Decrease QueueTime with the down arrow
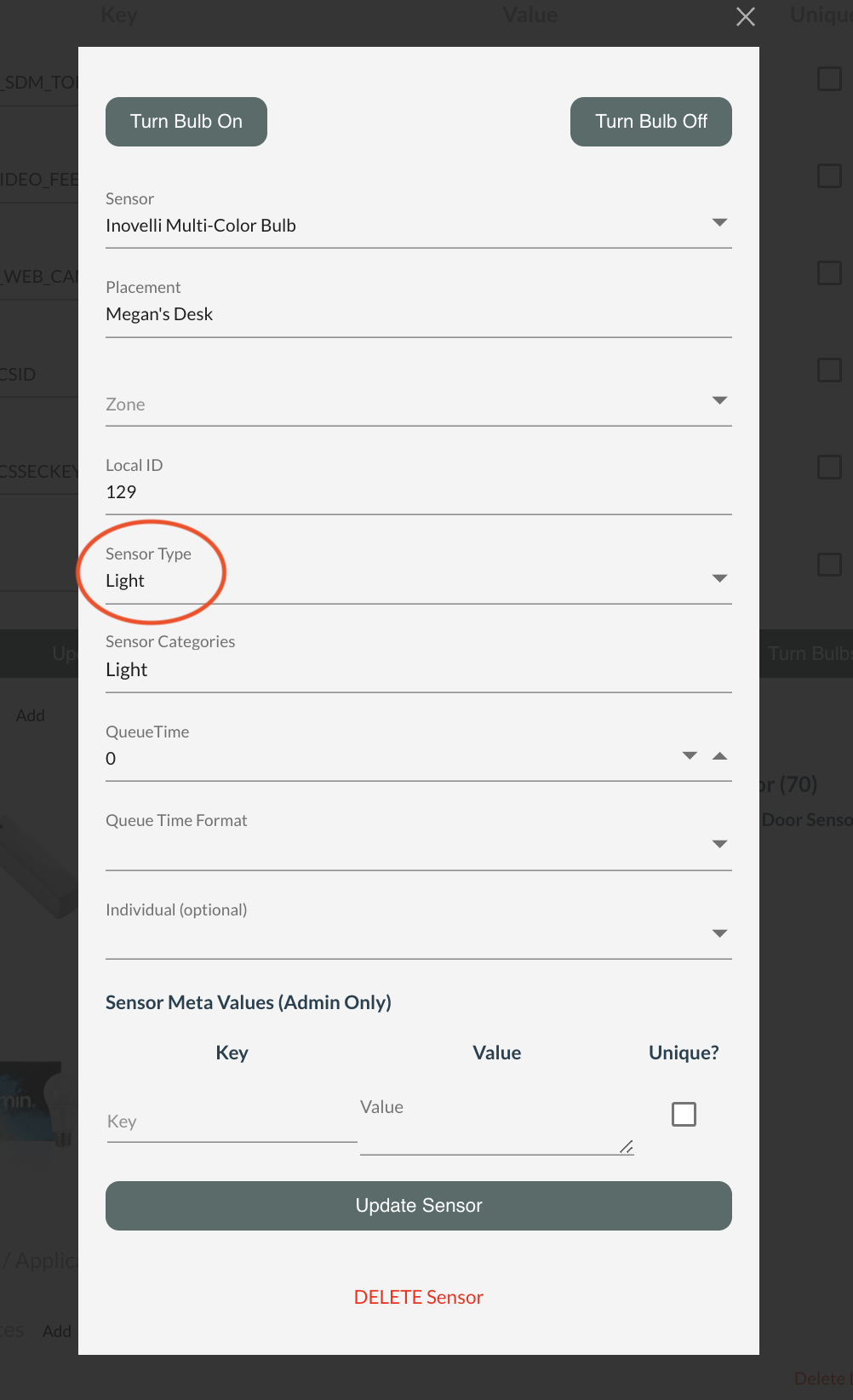 click(690, 756)
